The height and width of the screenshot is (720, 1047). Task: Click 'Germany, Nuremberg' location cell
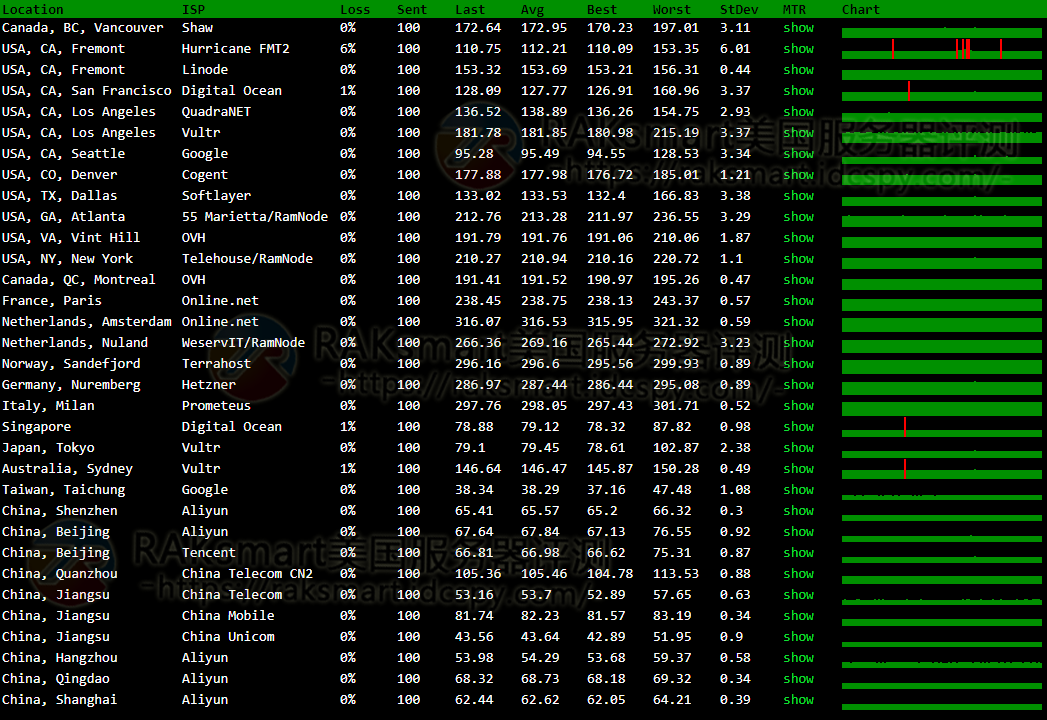coord(71,385)
